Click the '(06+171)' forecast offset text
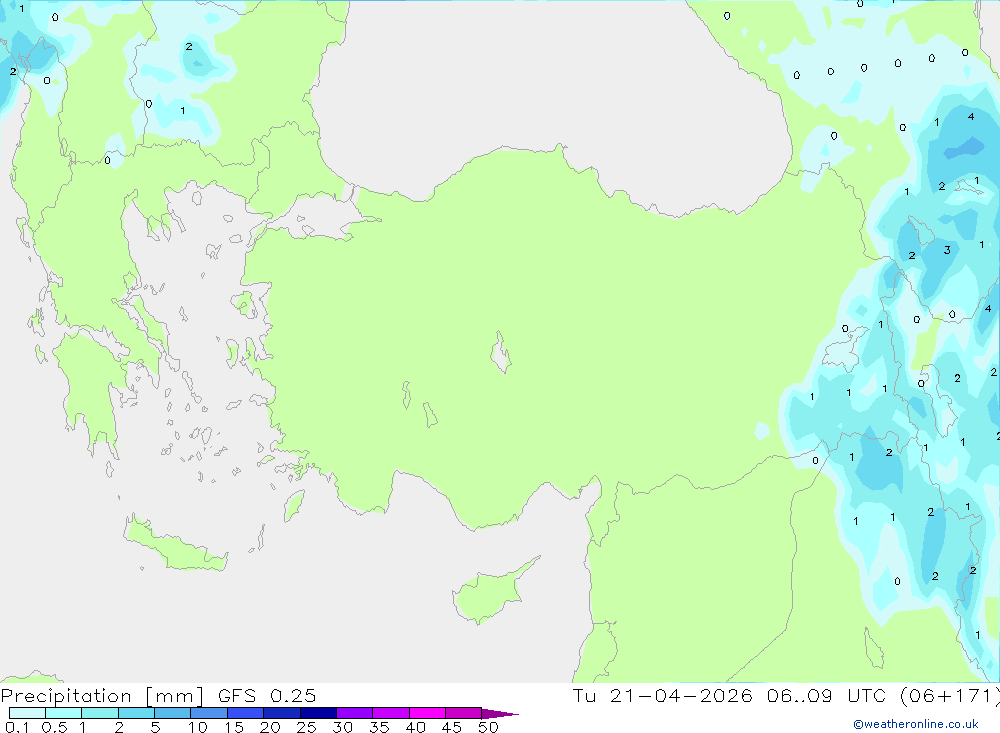 [949, 696]
